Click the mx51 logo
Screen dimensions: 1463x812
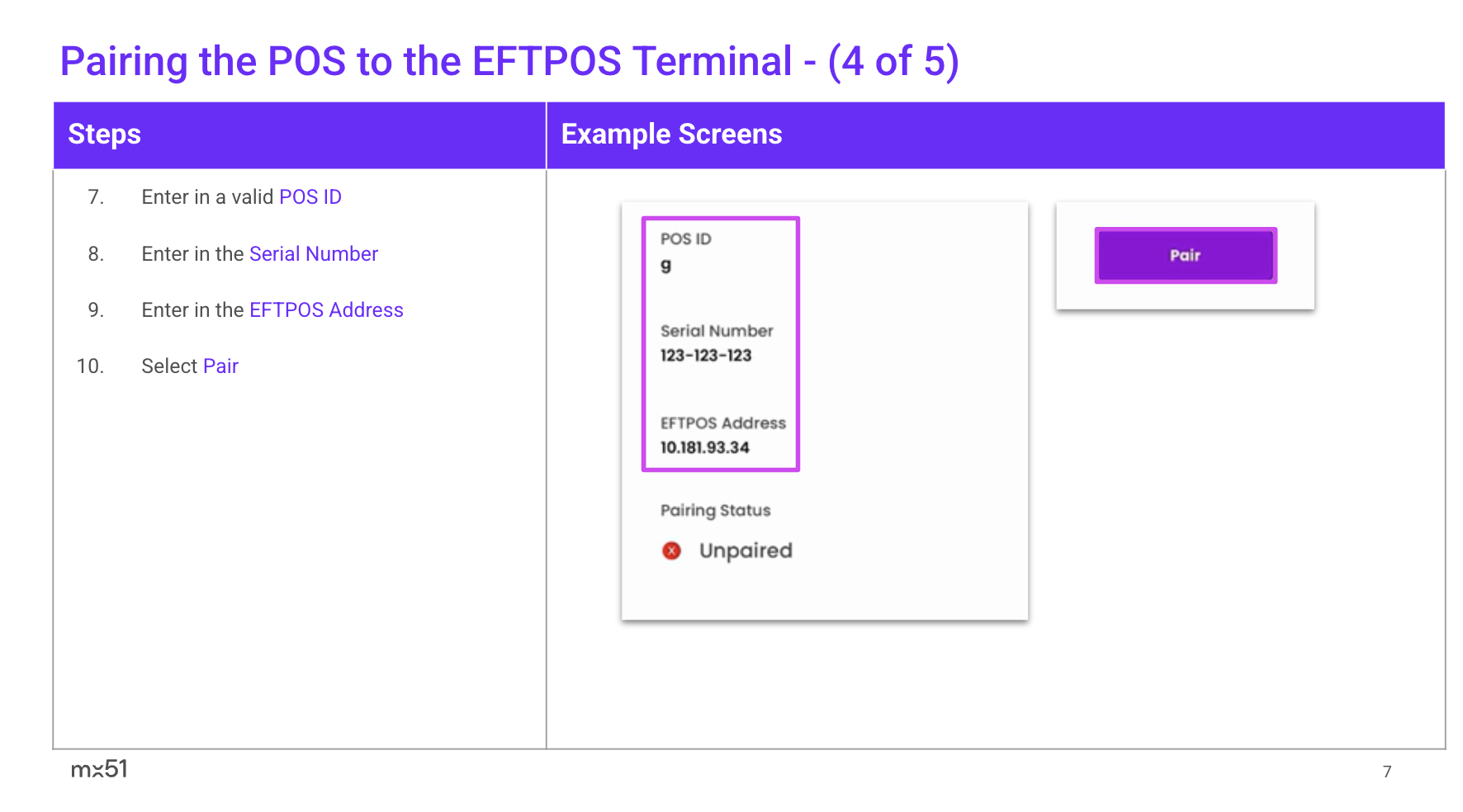point(99,769)
